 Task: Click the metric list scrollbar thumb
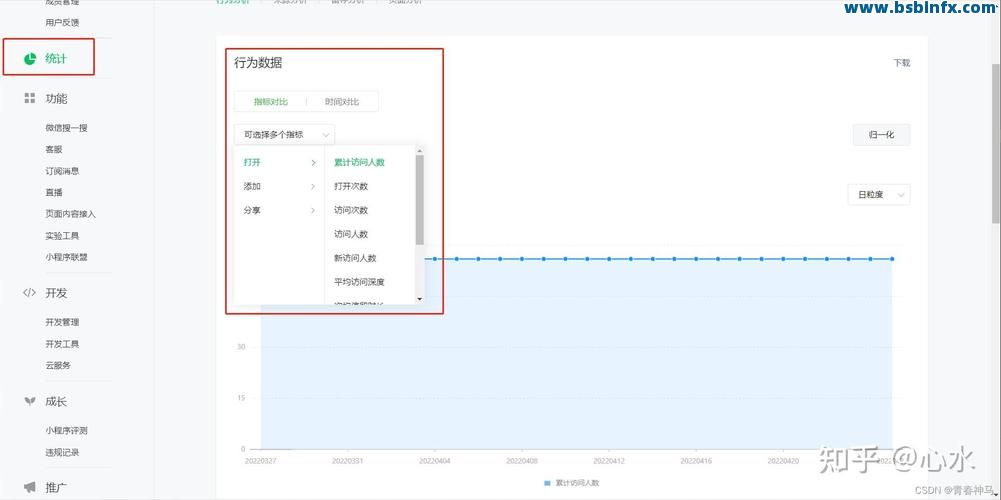click(x=419, y=200)
